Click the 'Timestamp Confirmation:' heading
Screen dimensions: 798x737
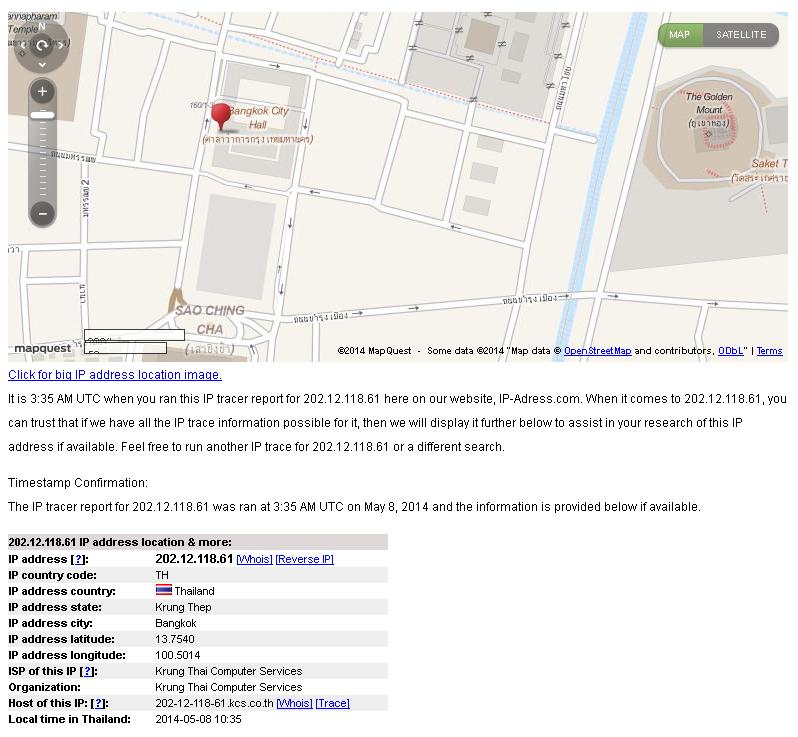click(78, 483)
